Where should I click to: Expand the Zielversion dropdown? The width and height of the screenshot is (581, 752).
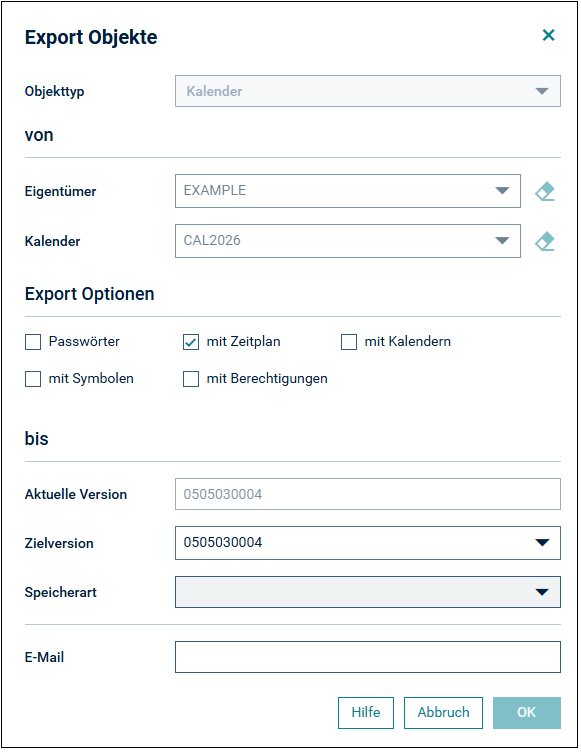click(x=368, y=543)
